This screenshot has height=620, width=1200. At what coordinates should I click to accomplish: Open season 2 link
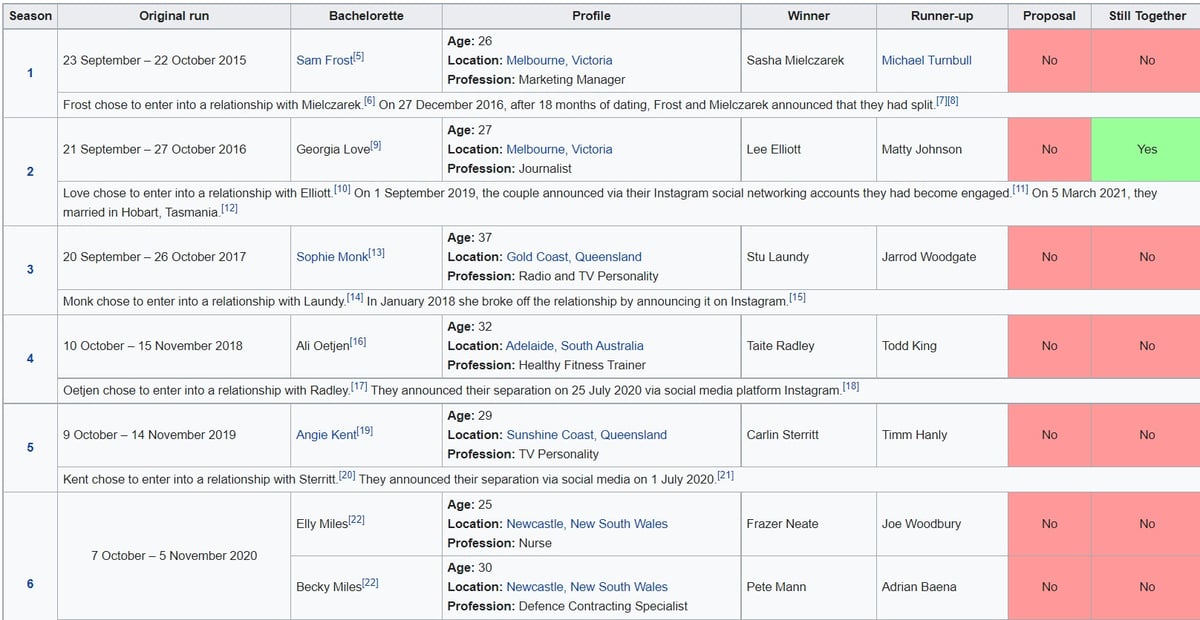pos(30,172)
